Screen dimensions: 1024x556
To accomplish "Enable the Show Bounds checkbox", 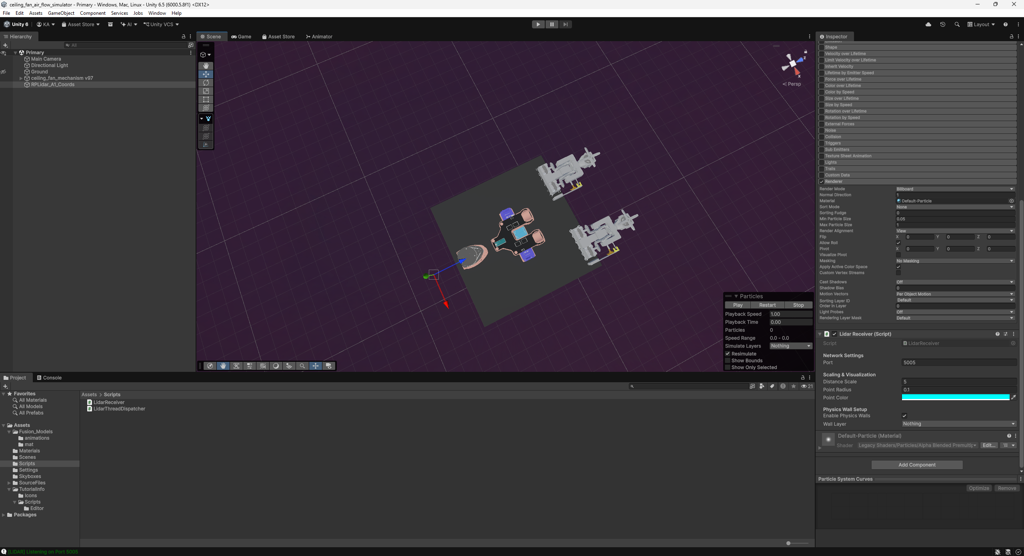I will [x=728, y=361].
